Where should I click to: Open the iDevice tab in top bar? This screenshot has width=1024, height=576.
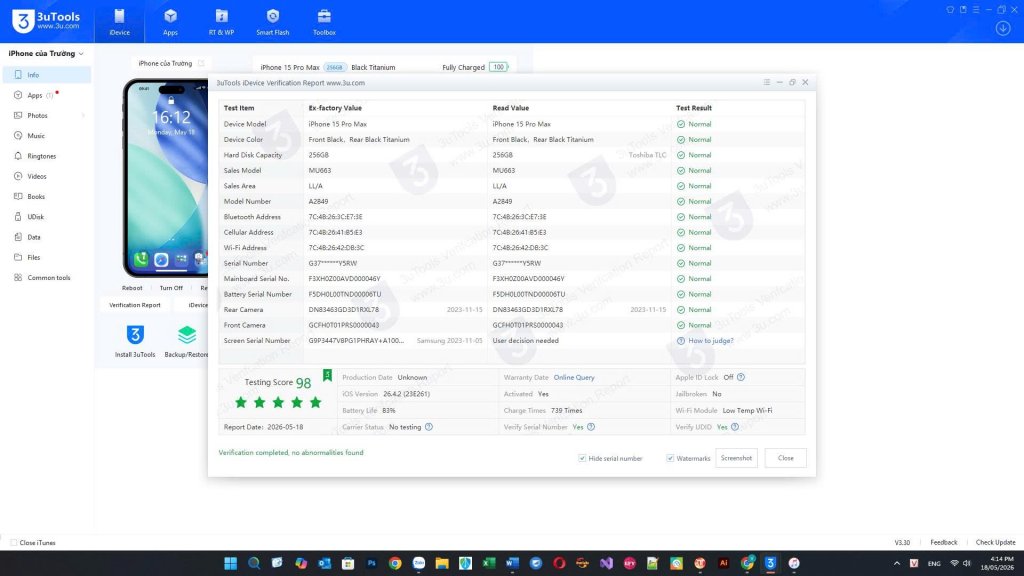(x=120, y=22)
